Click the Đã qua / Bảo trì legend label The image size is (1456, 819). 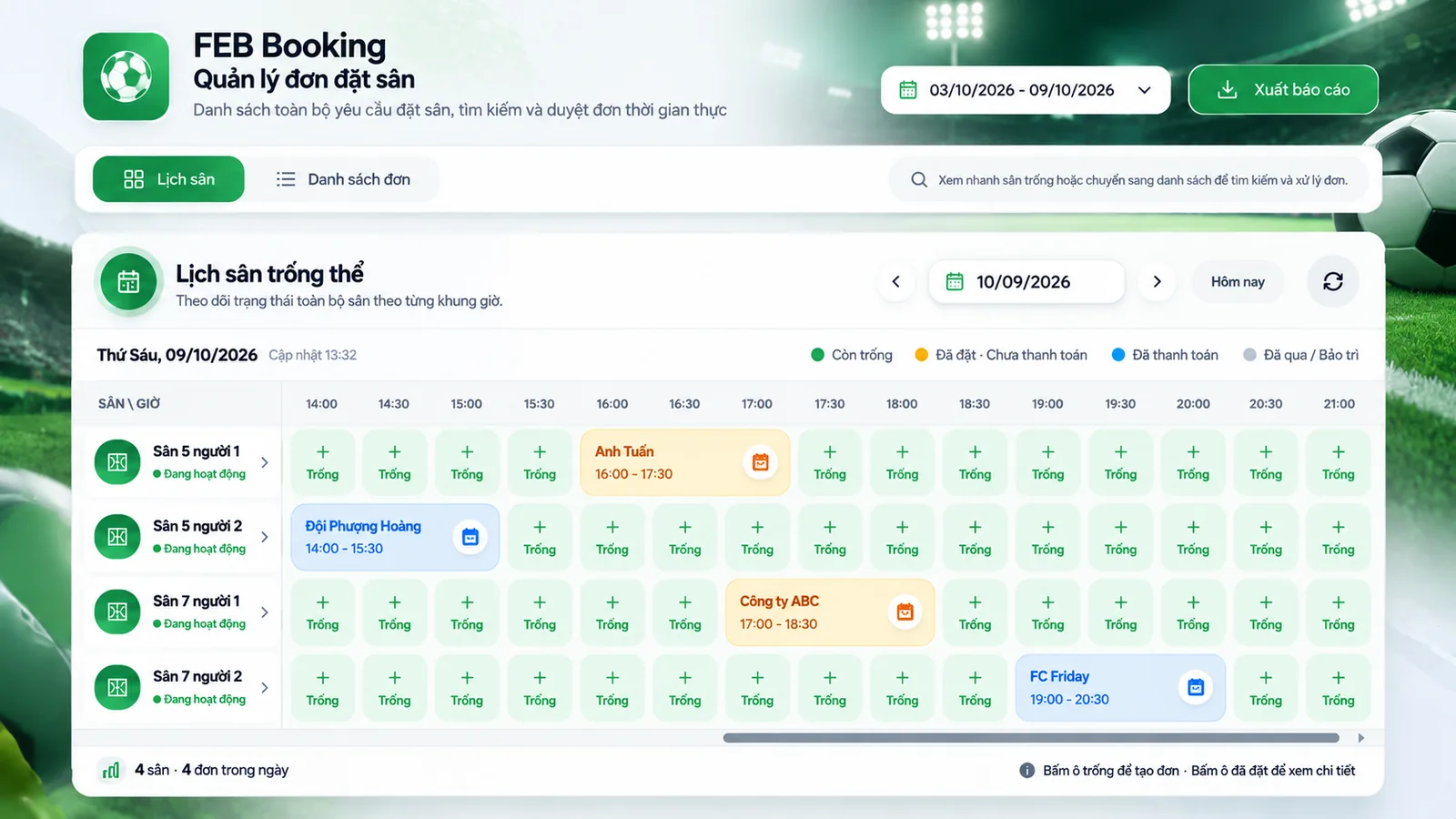coord(1310,355)
